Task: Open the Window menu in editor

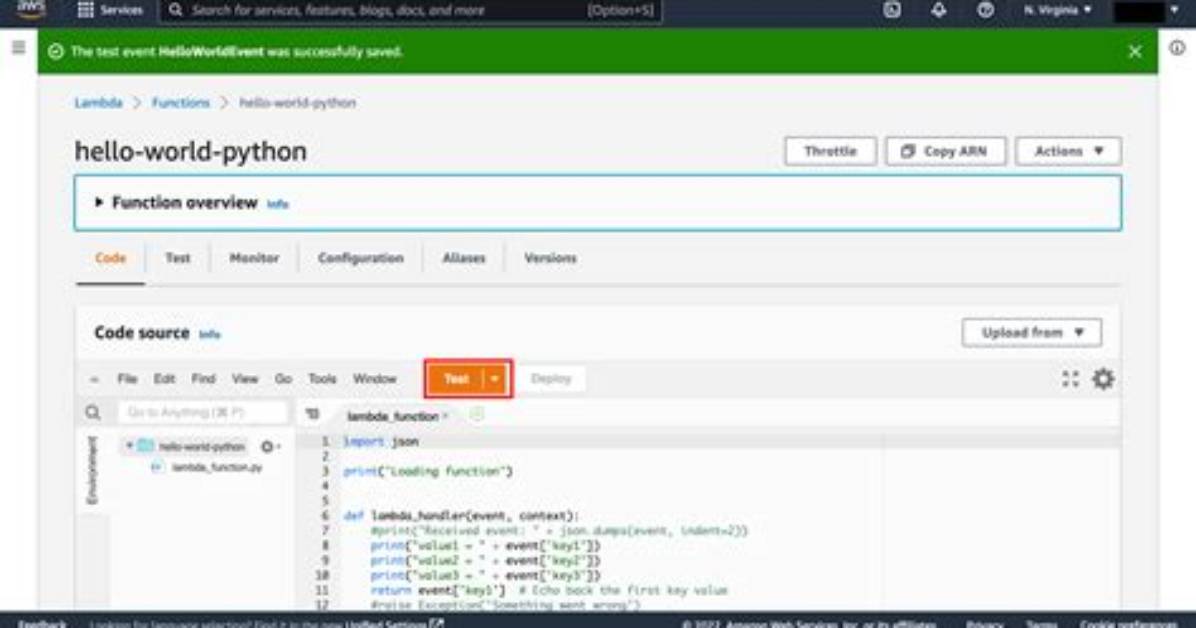Action: [x=375, y=378]
